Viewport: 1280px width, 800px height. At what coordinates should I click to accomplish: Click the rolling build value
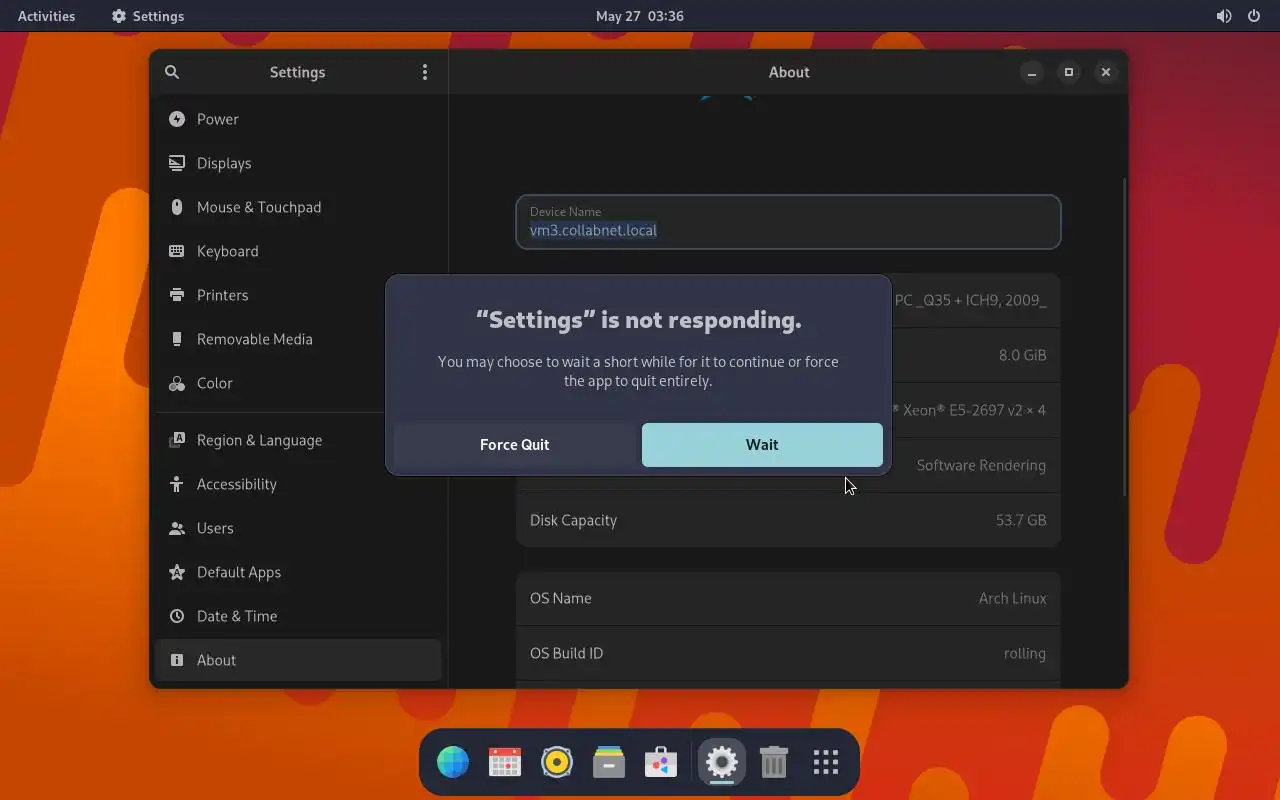click(x=1025, y=653)
